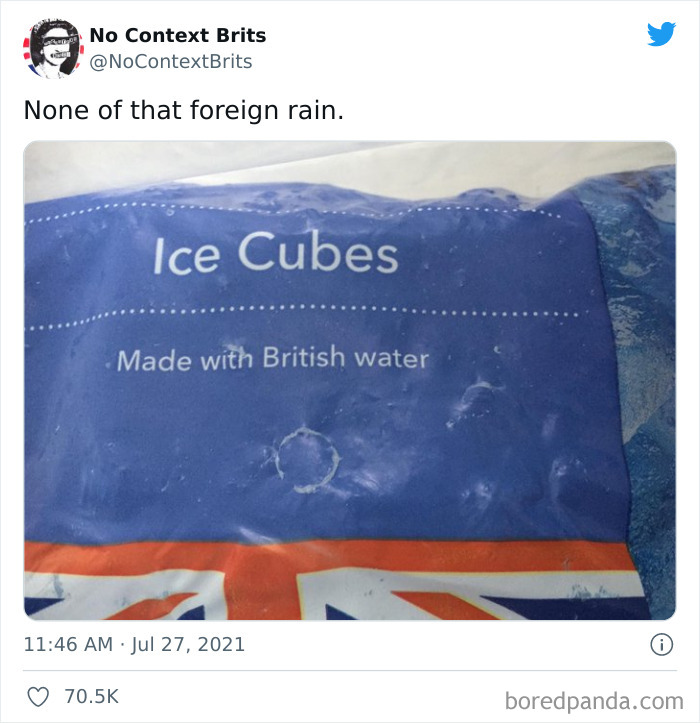
Task: Click the 'Made with British water' text
Action: coord(273,359)
